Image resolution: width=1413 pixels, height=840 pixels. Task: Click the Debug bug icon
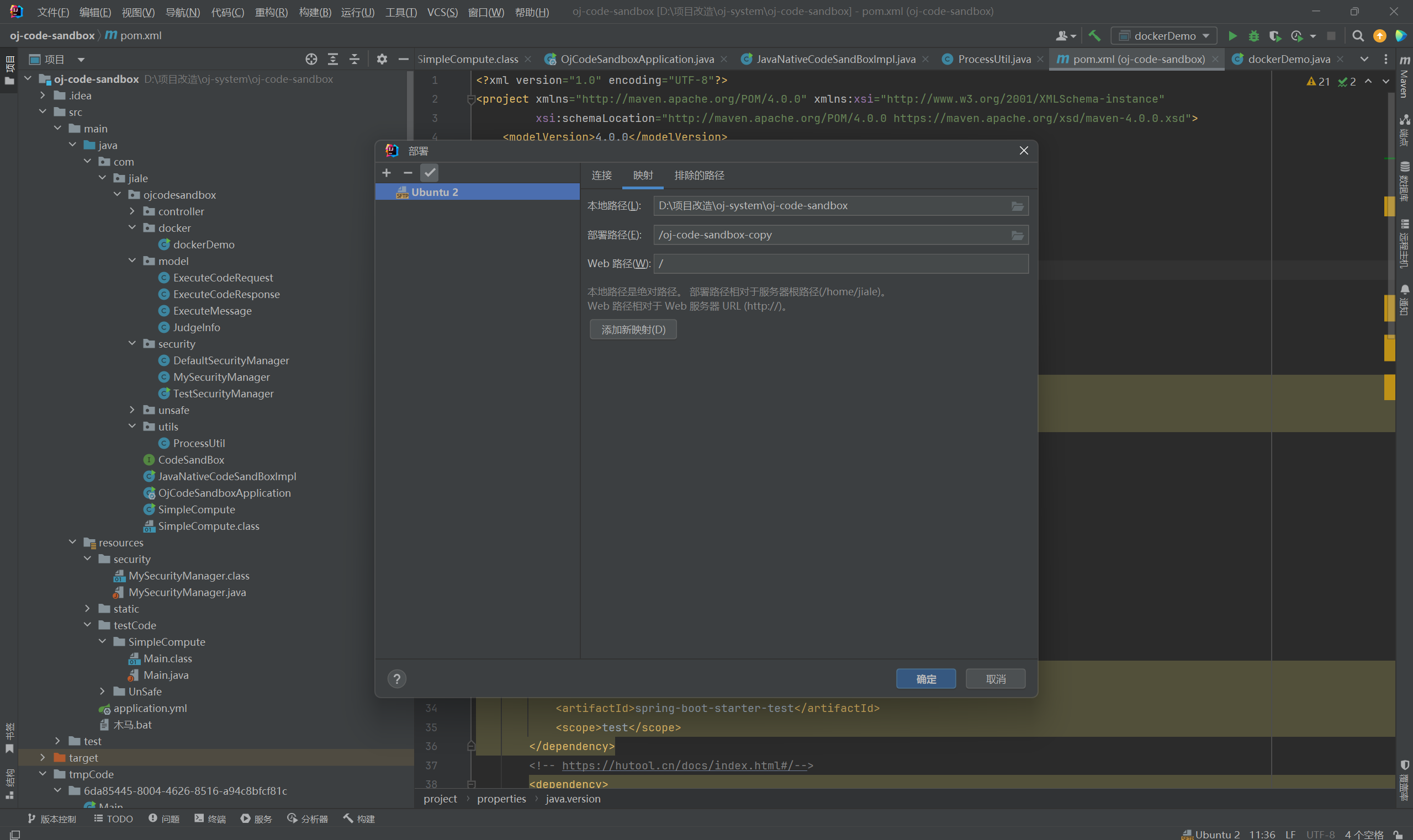pyautogui.click(x=1253, y=36)
